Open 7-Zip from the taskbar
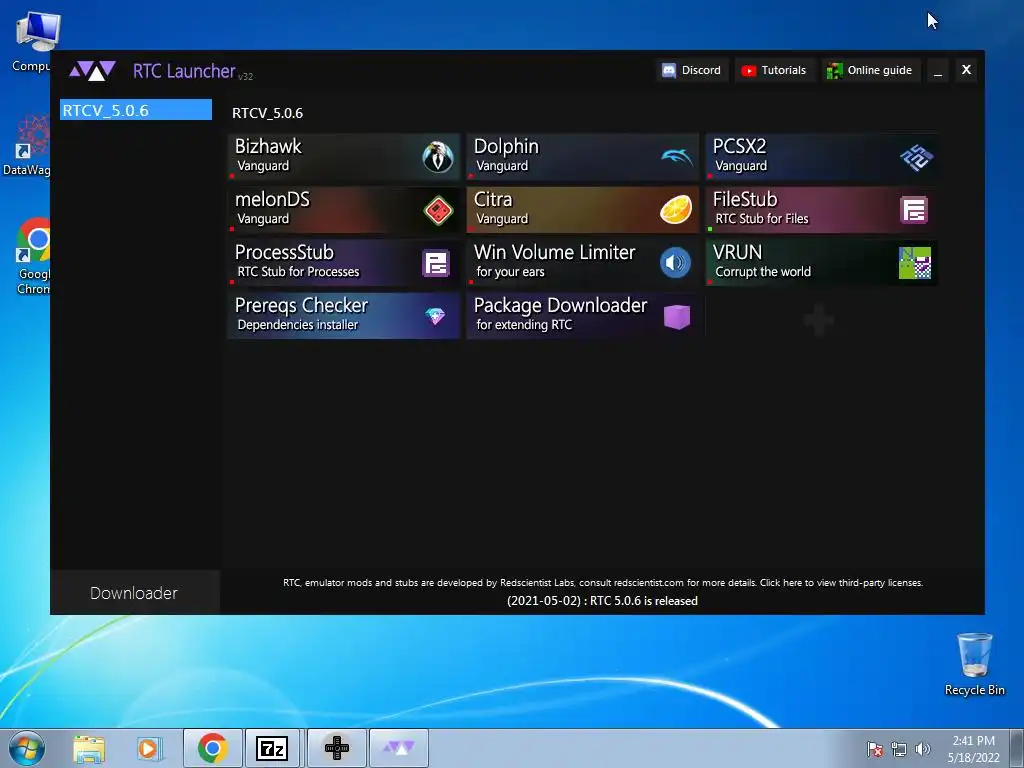Screen dimensions: 1024x768 272,748
